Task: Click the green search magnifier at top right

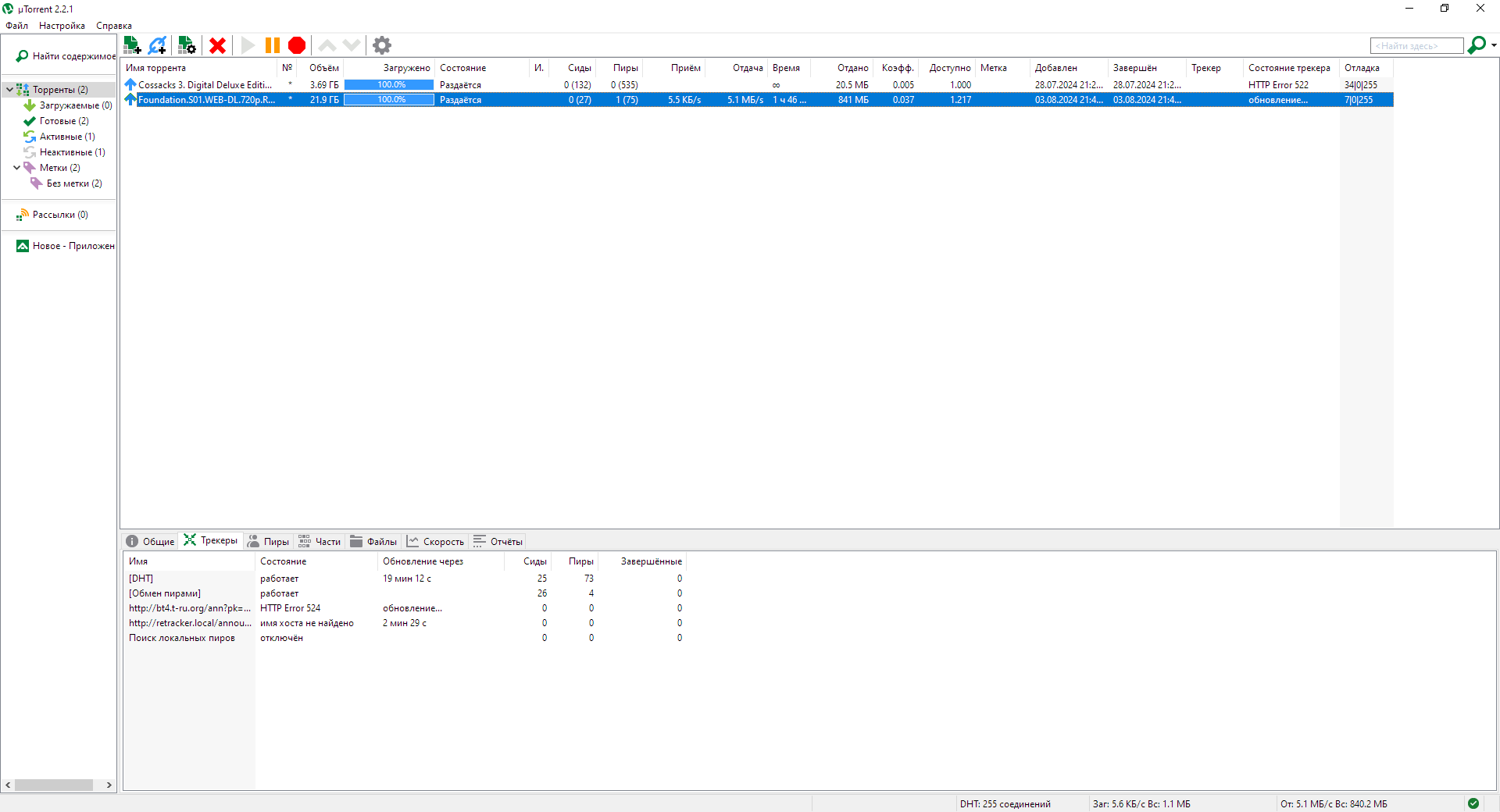Action: pos(1476,45)
